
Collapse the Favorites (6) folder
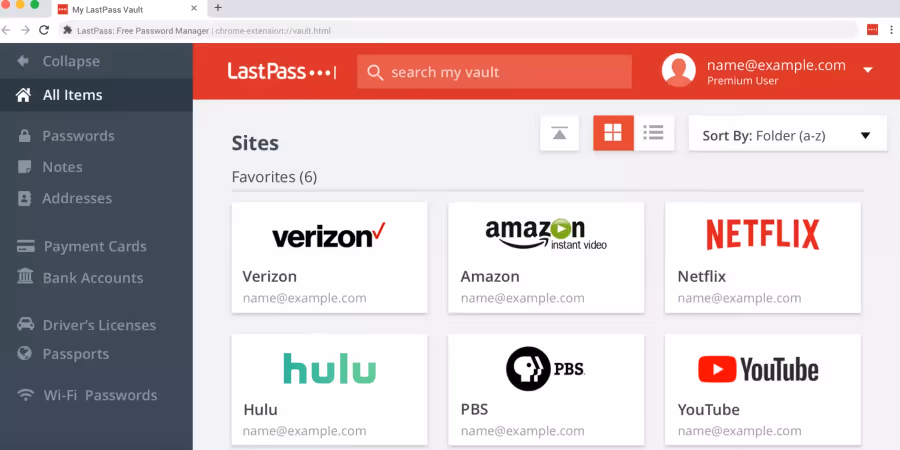pyautogui.click(x=274, y=177)
